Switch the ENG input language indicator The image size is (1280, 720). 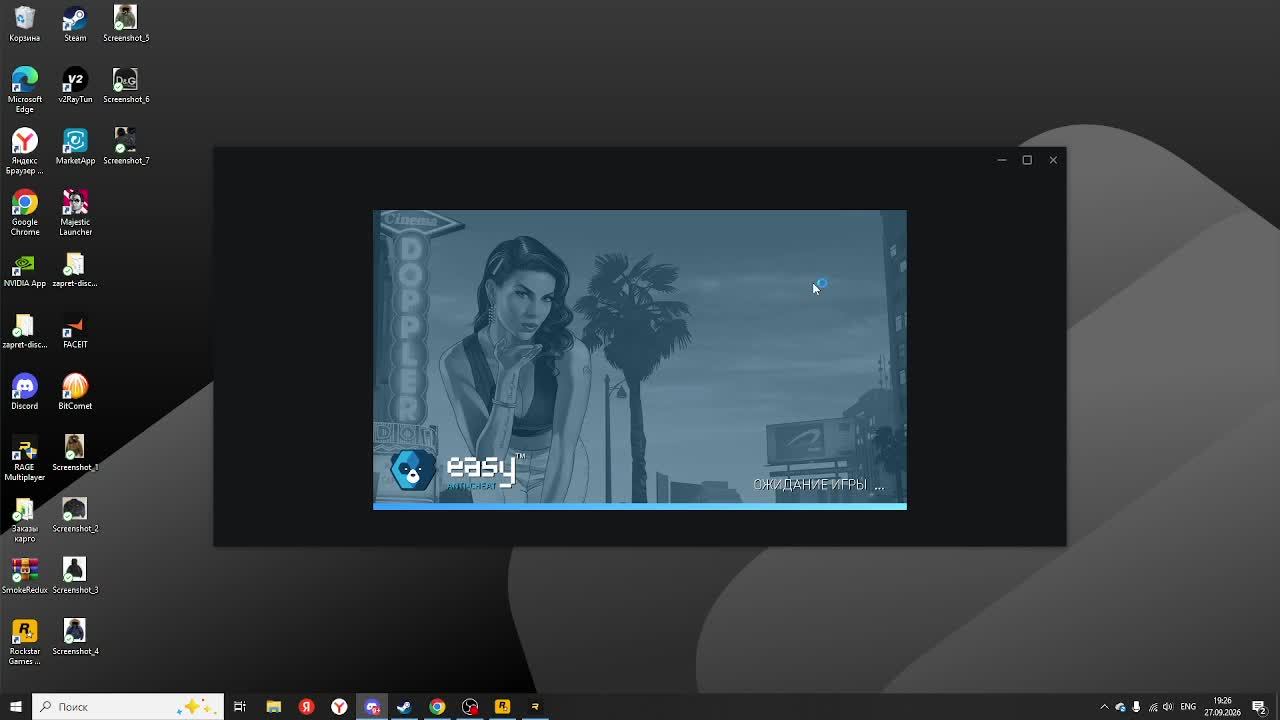1188,707
